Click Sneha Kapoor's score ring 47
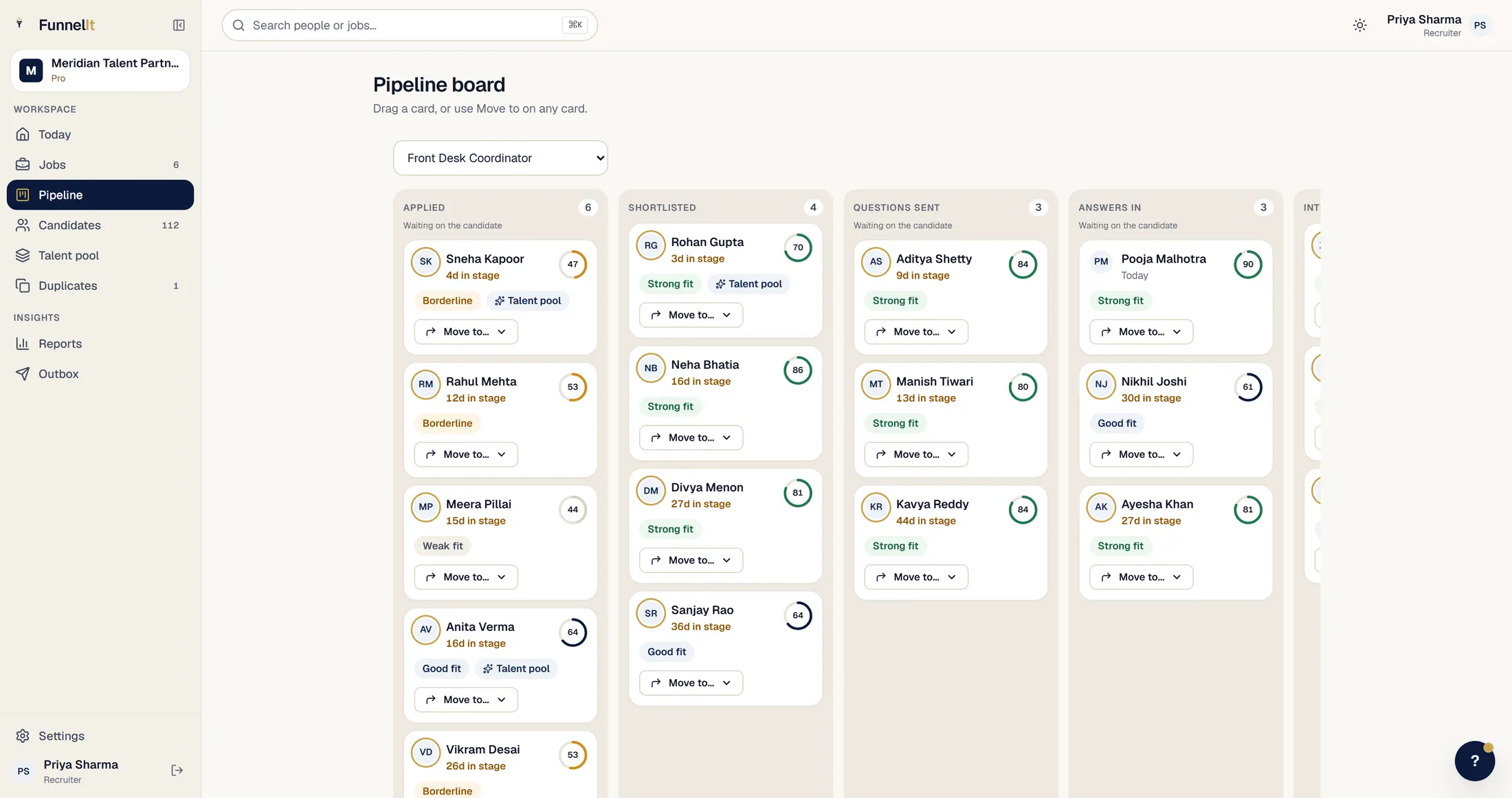This screenshot has height=798, width=1512. point(572,265)
